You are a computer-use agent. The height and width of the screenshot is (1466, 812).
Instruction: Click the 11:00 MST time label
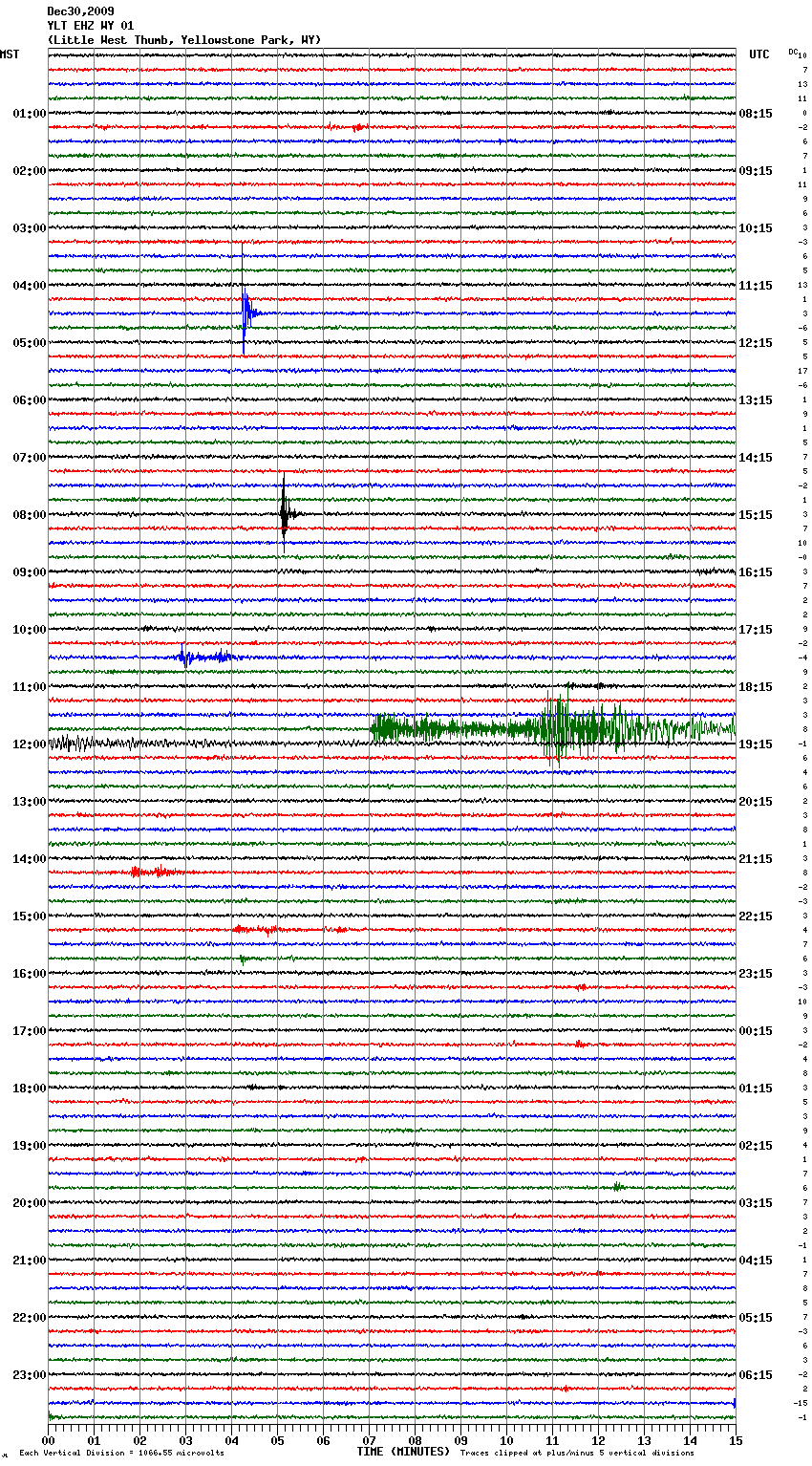29,687
